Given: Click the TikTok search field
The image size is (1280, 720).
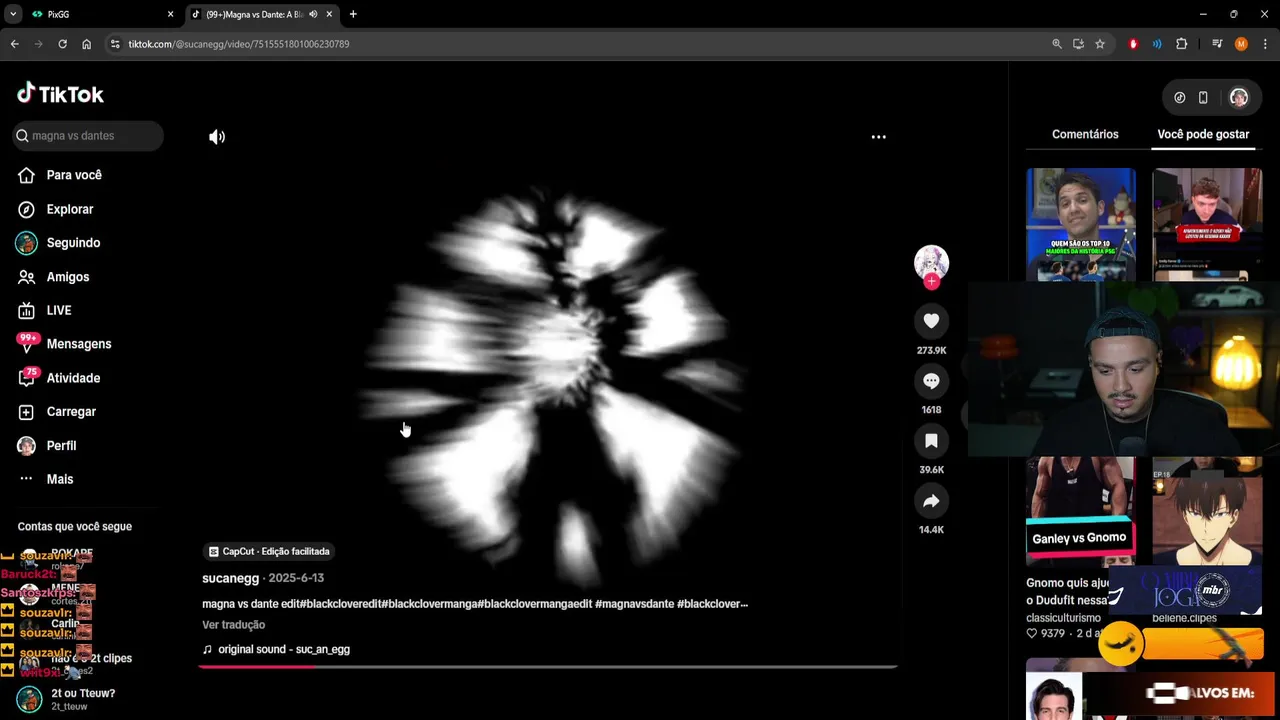Looking at the screenshot, I should (88, 136).
